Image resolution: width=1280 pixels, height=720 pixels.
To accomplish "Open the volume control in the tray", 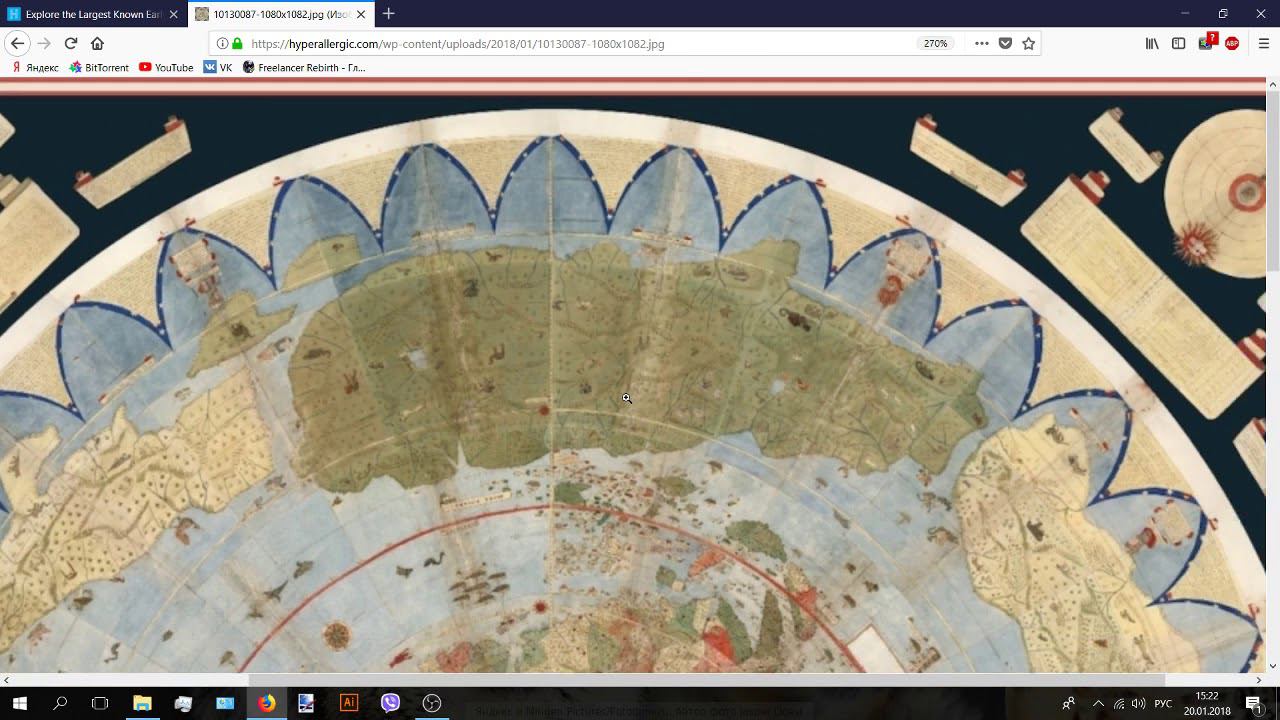I will click(x=1138, y=703).
